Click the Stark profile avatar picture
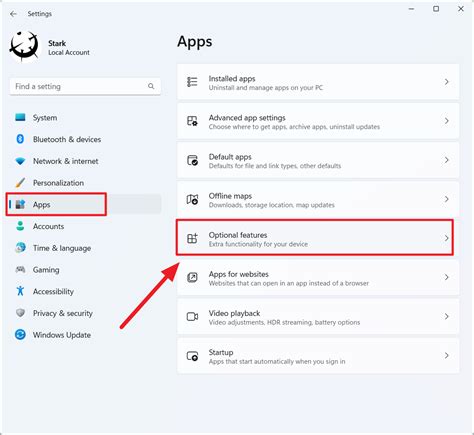This screenshot has width=474, height=435. (x=24, y=46)
